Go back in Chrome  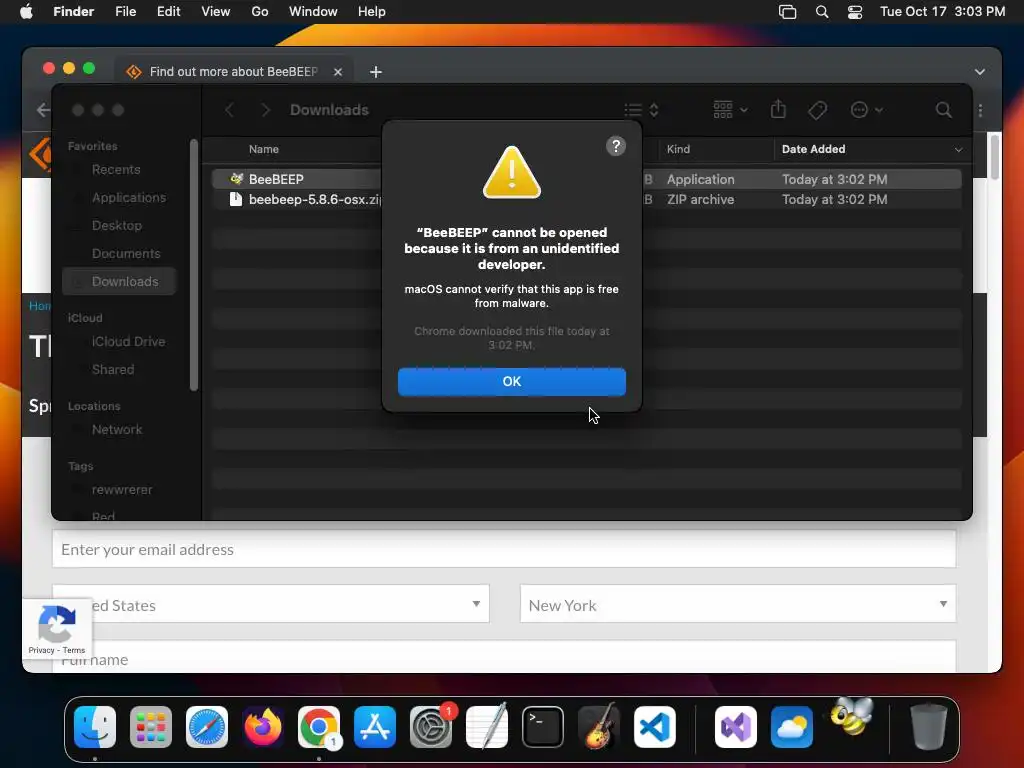point(43,110)
